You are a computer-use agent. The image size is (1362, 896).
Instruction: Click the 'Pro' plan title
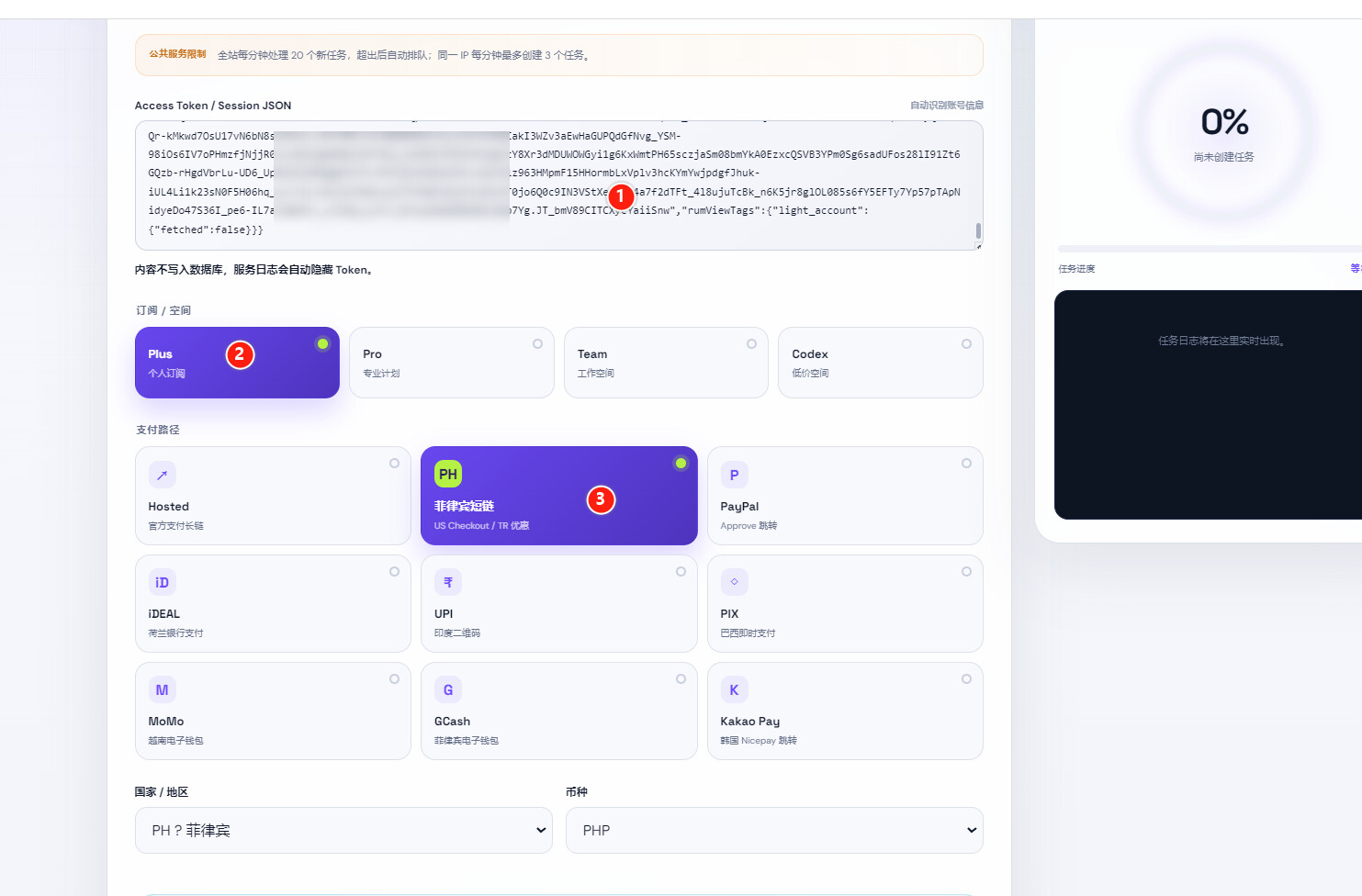pyautogui.click(x=372, y=354)
